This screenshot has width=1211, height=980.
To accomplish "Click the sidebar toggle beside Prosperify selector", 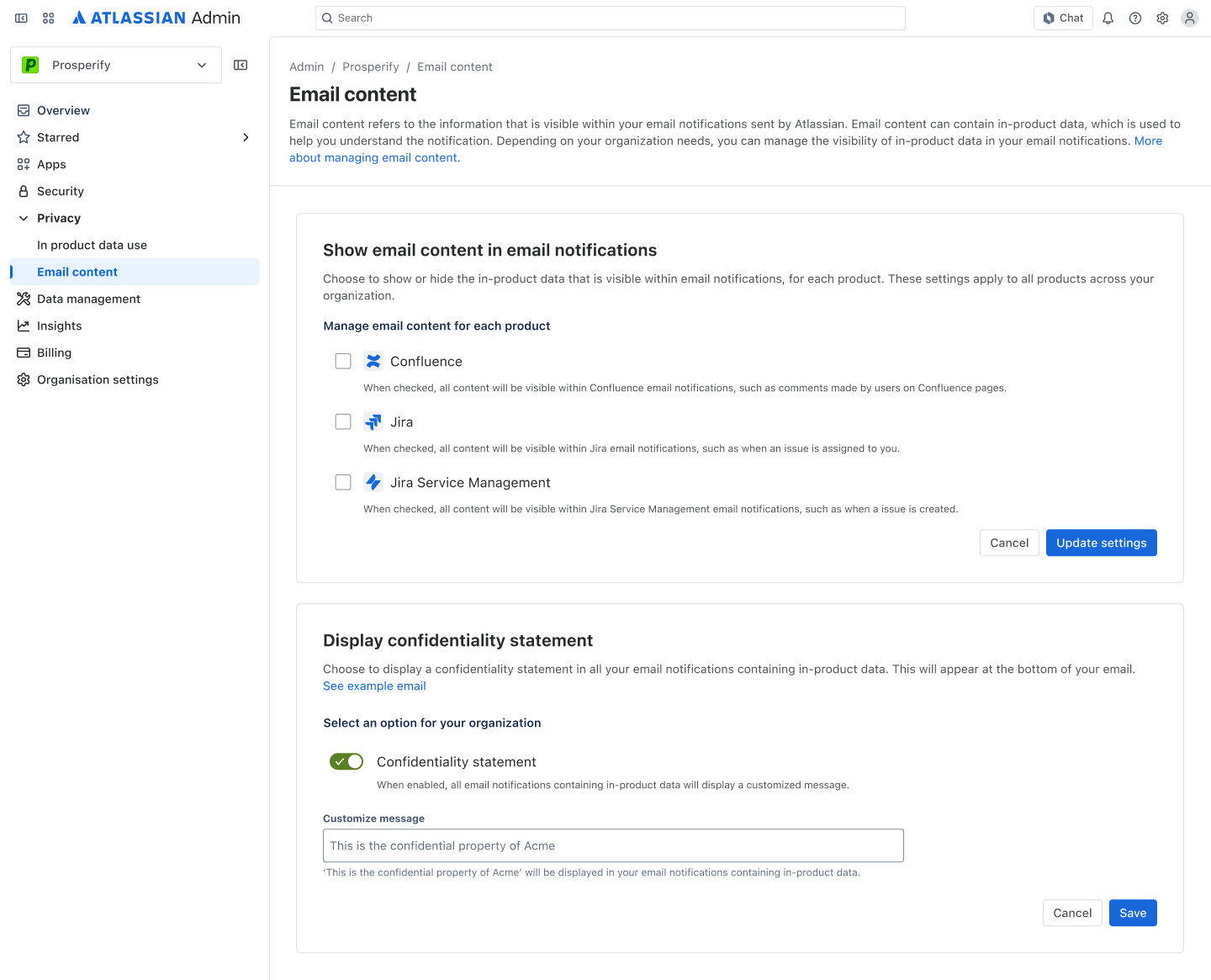I will [x=241, y=65].
